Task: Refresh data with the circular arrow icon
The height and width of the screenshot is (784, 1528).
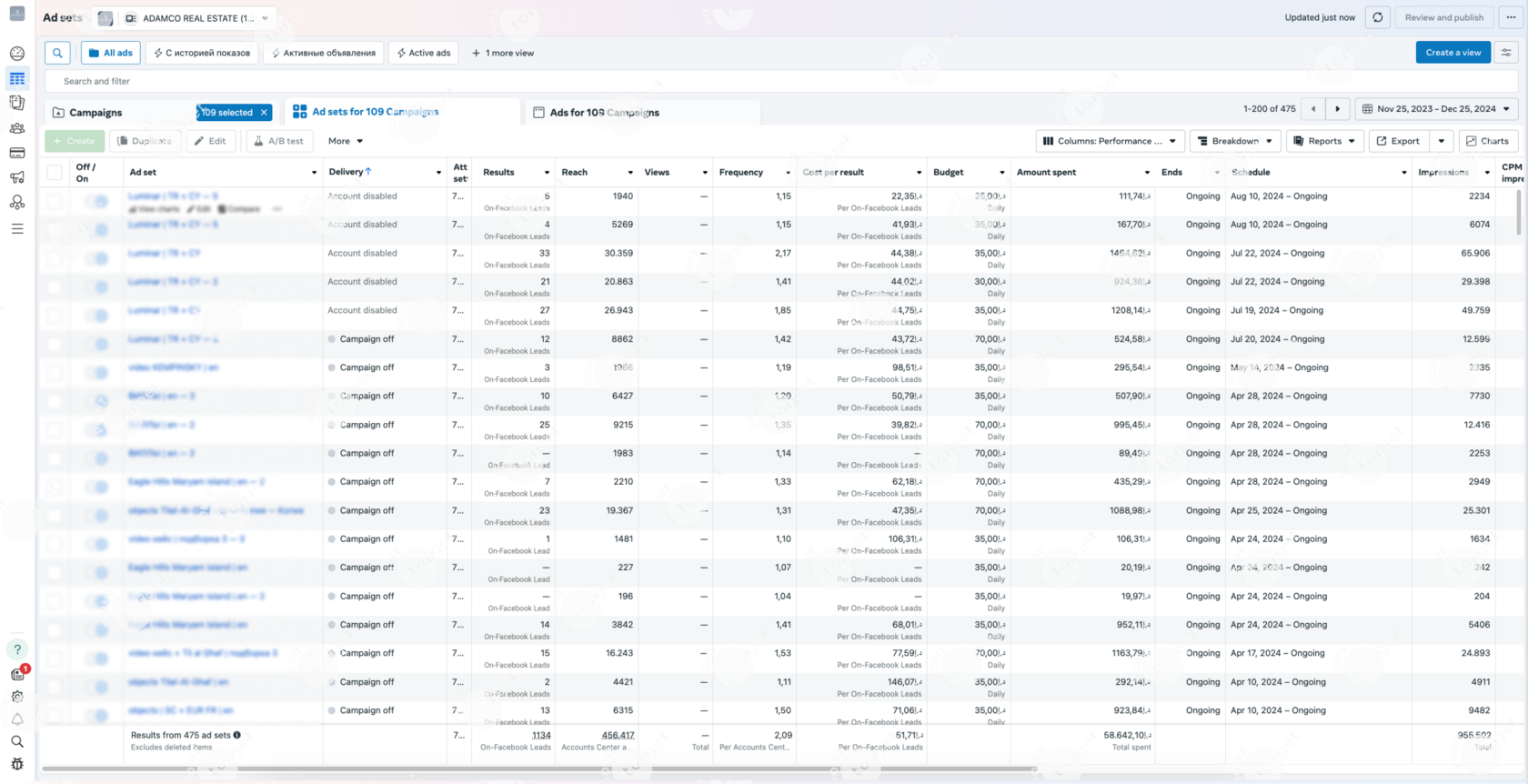Action: point(1378,17)
